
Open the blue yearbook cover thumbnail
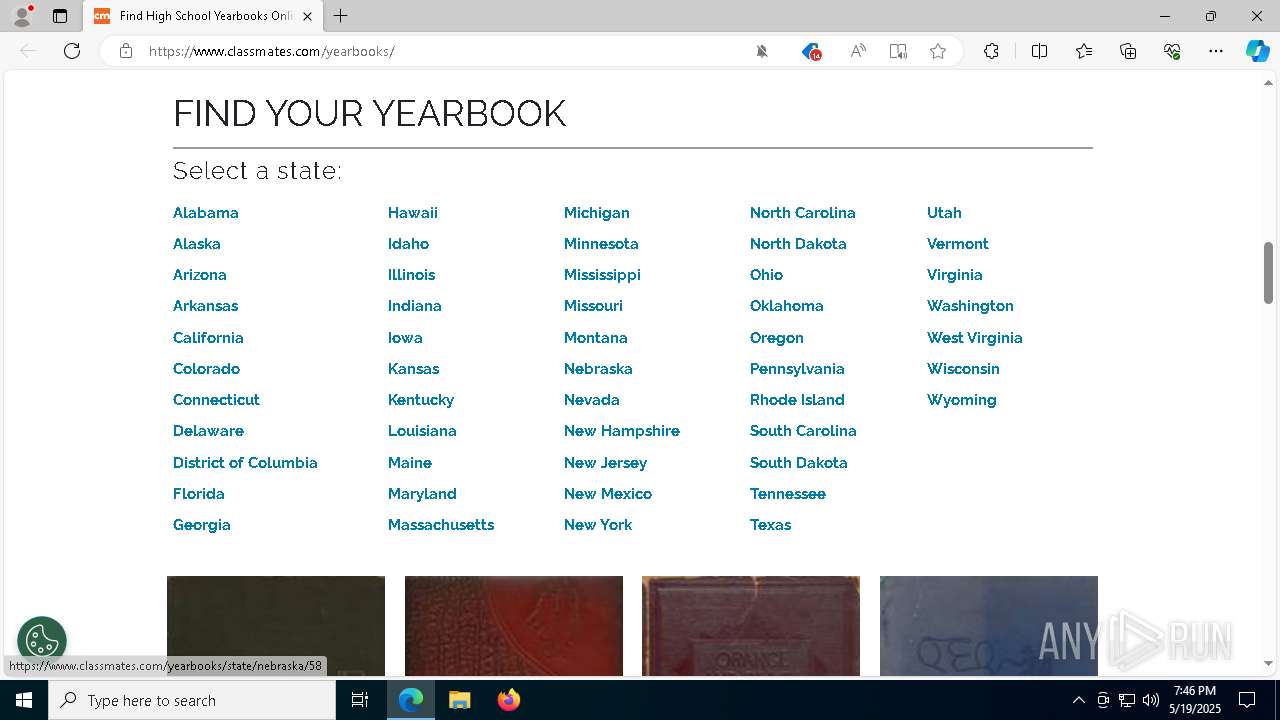[989, 626]
